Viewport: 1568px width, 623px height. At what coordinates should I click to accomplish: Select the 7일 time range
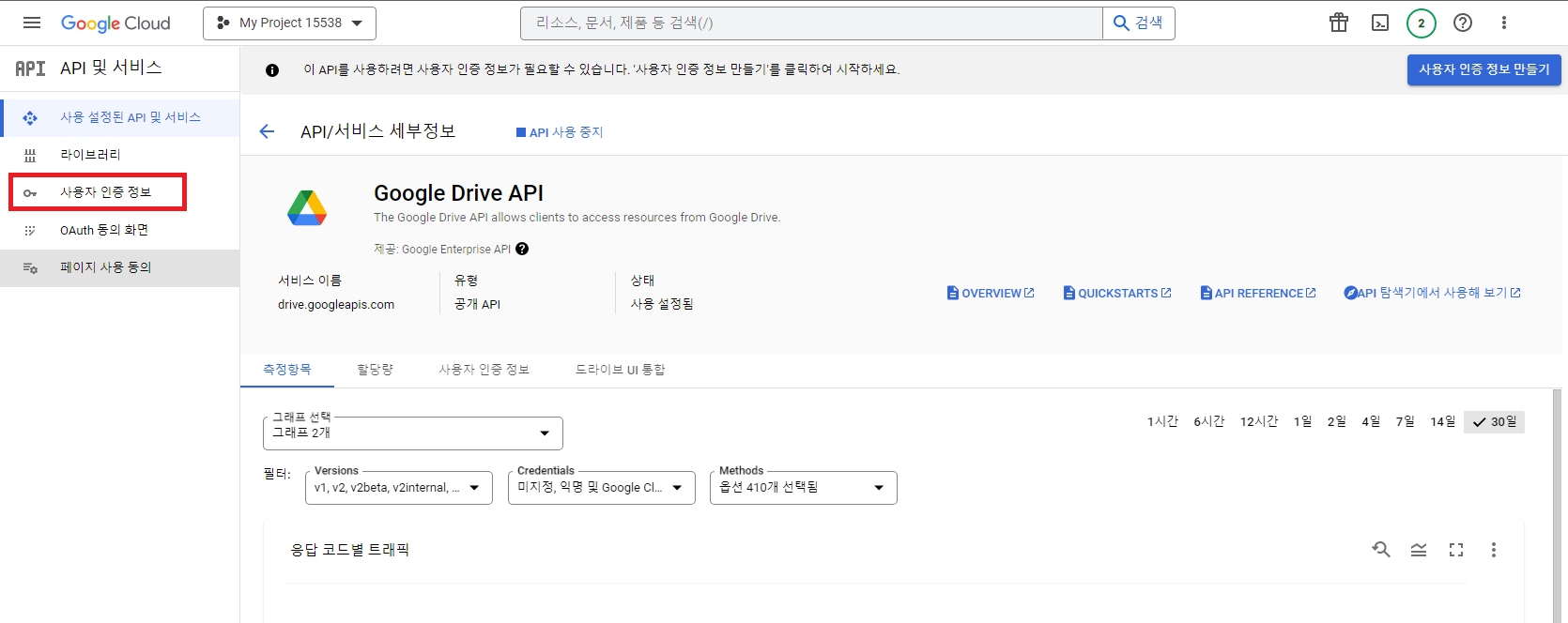click(1406, 422)
